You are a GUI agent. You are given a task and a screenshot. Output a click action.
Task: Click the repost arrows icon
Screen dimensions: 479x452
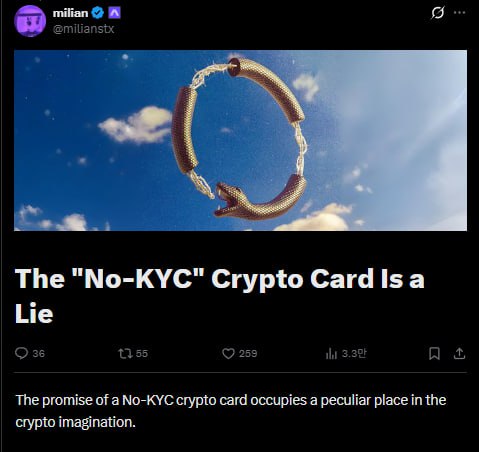click(125, 353)
